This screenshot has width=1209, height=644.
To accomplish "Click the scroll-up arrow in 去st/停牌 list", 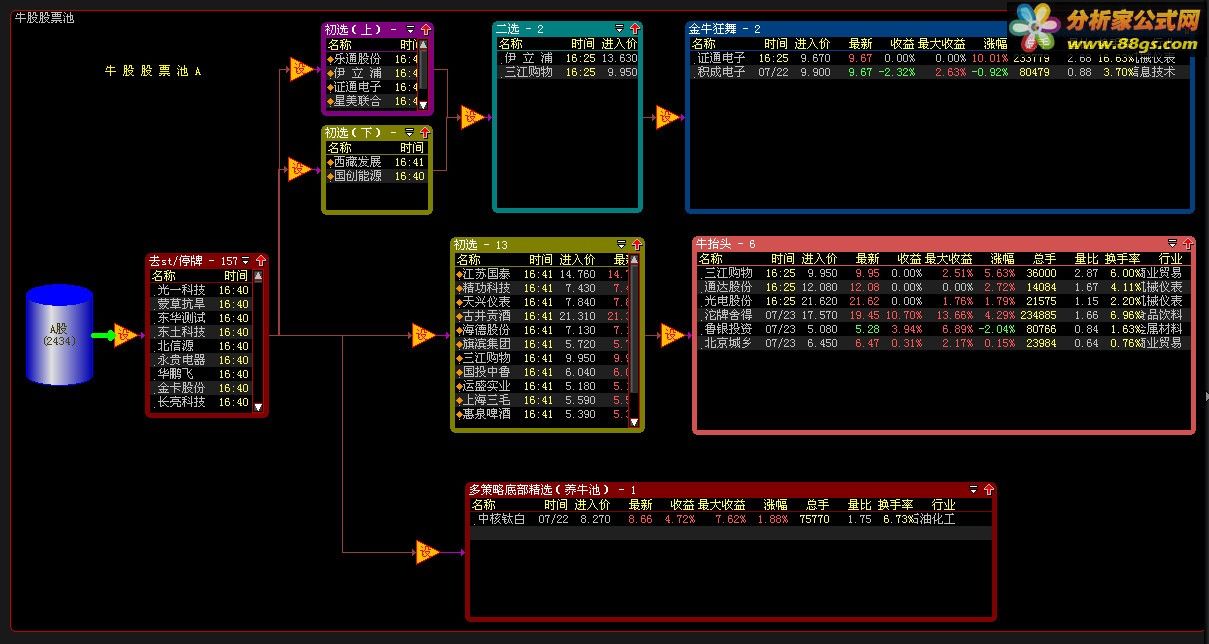I will point(258,276).
